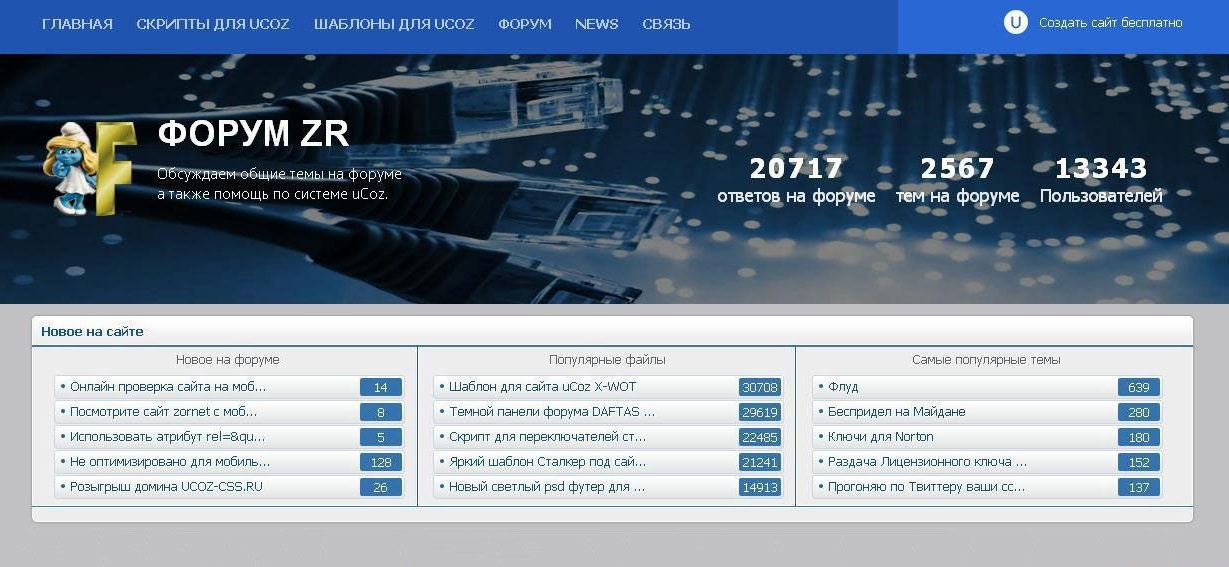Open topic 'Не оптимизировано для мобиль...'
This screenshot has width=1229, height=567.
pos(170,462)
